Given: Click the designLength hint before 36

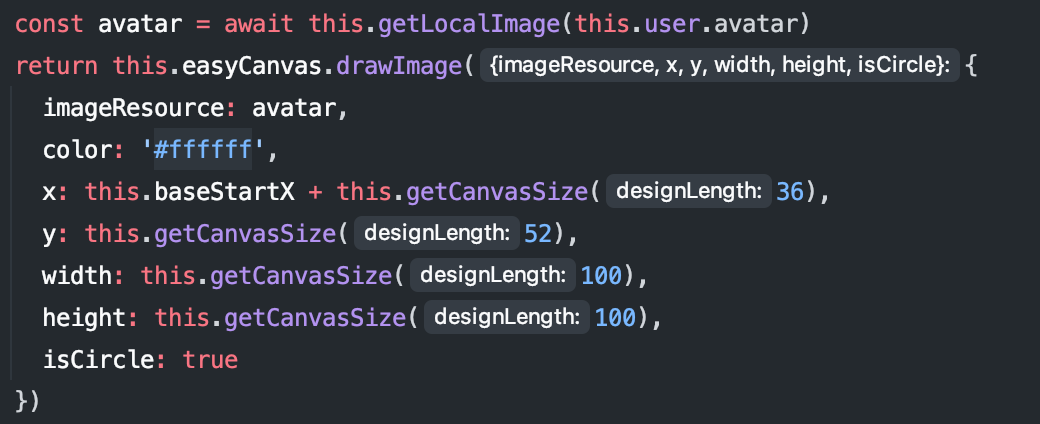Looking at the screenshot, I should tap(686, 190).
